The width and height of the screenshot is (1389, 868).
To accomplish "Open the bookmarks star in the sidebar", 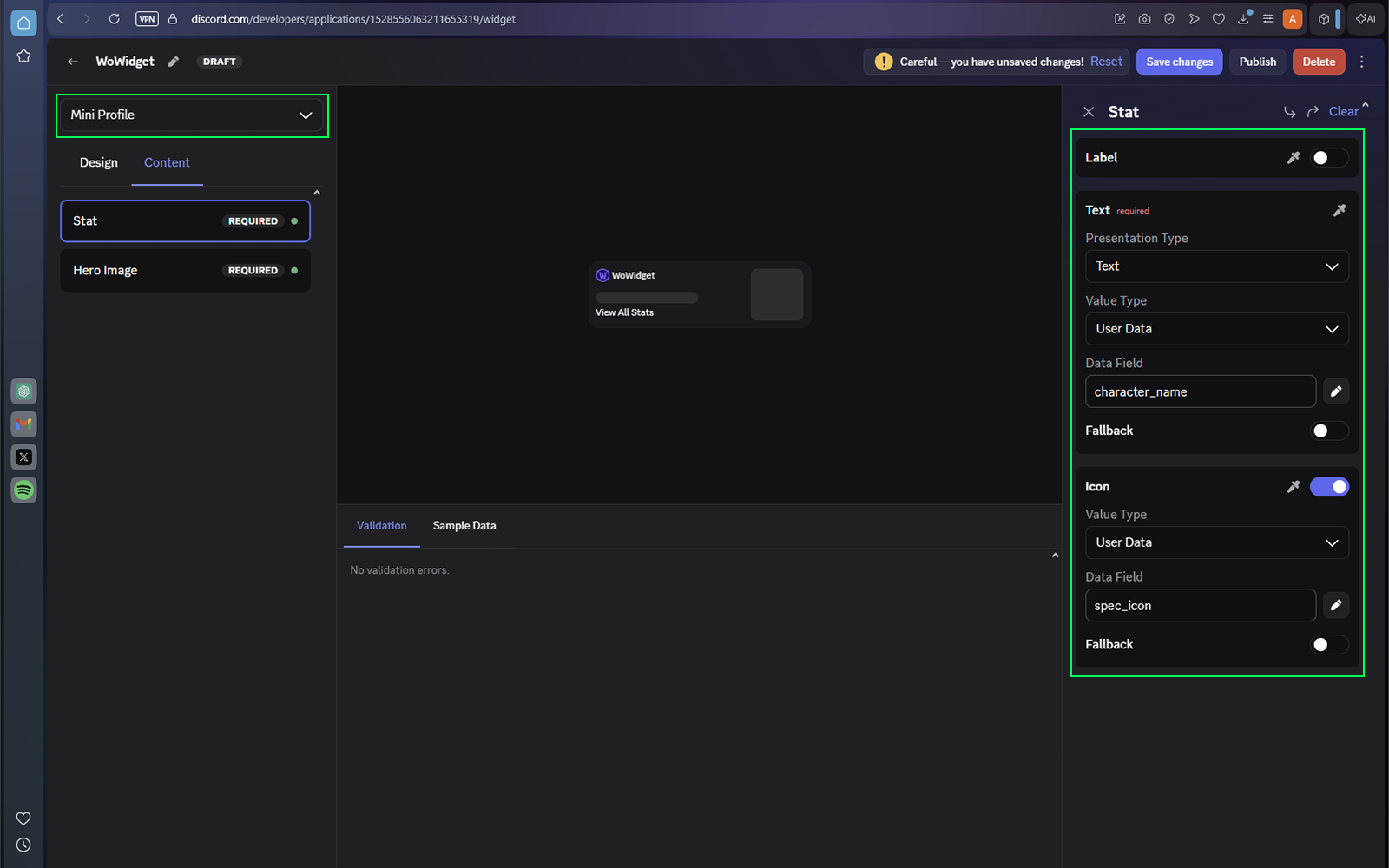I will [x=23, y=56].
